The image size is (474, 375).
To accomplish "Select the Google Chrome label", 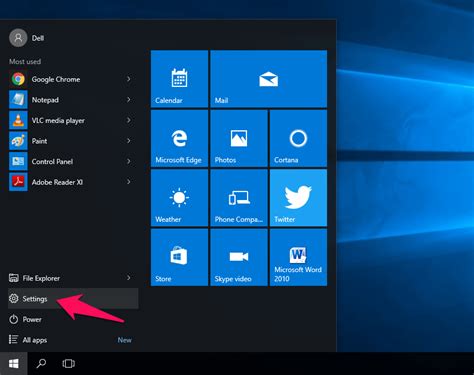I will [56, 79].
